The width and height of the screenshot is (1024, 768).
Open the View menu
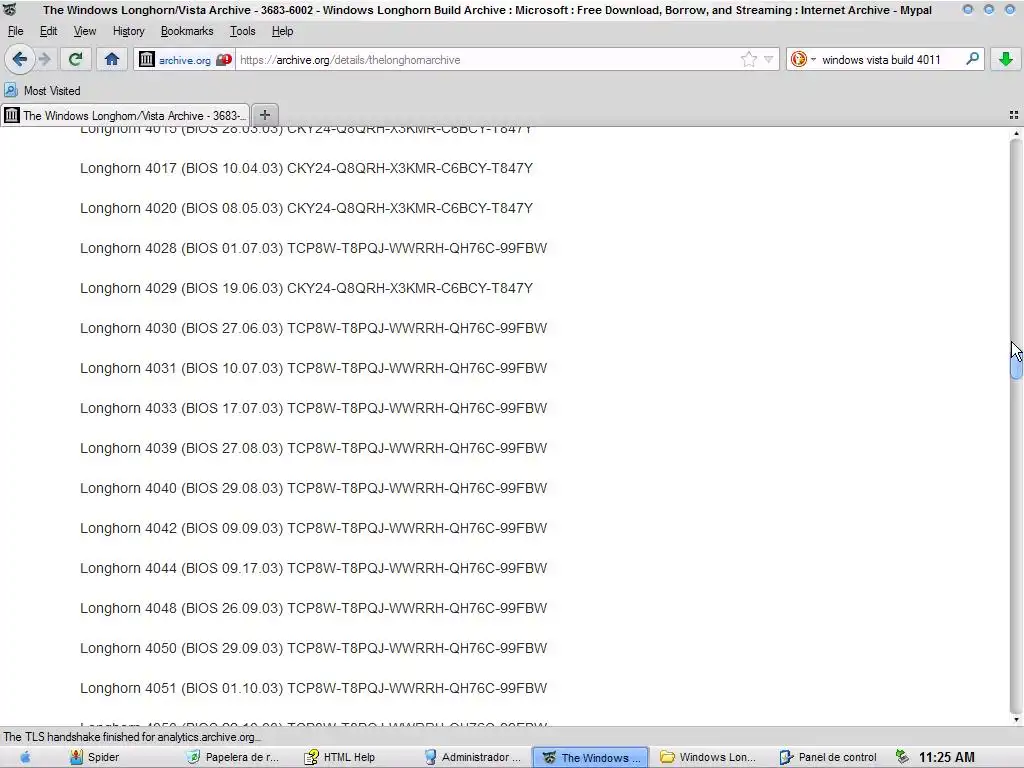point(84,31)
